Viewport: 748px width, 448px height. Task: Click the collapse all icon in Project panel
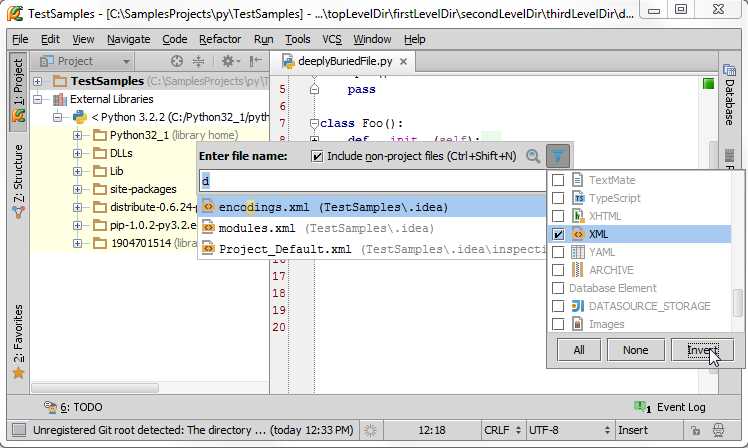[x=198, y=61]
